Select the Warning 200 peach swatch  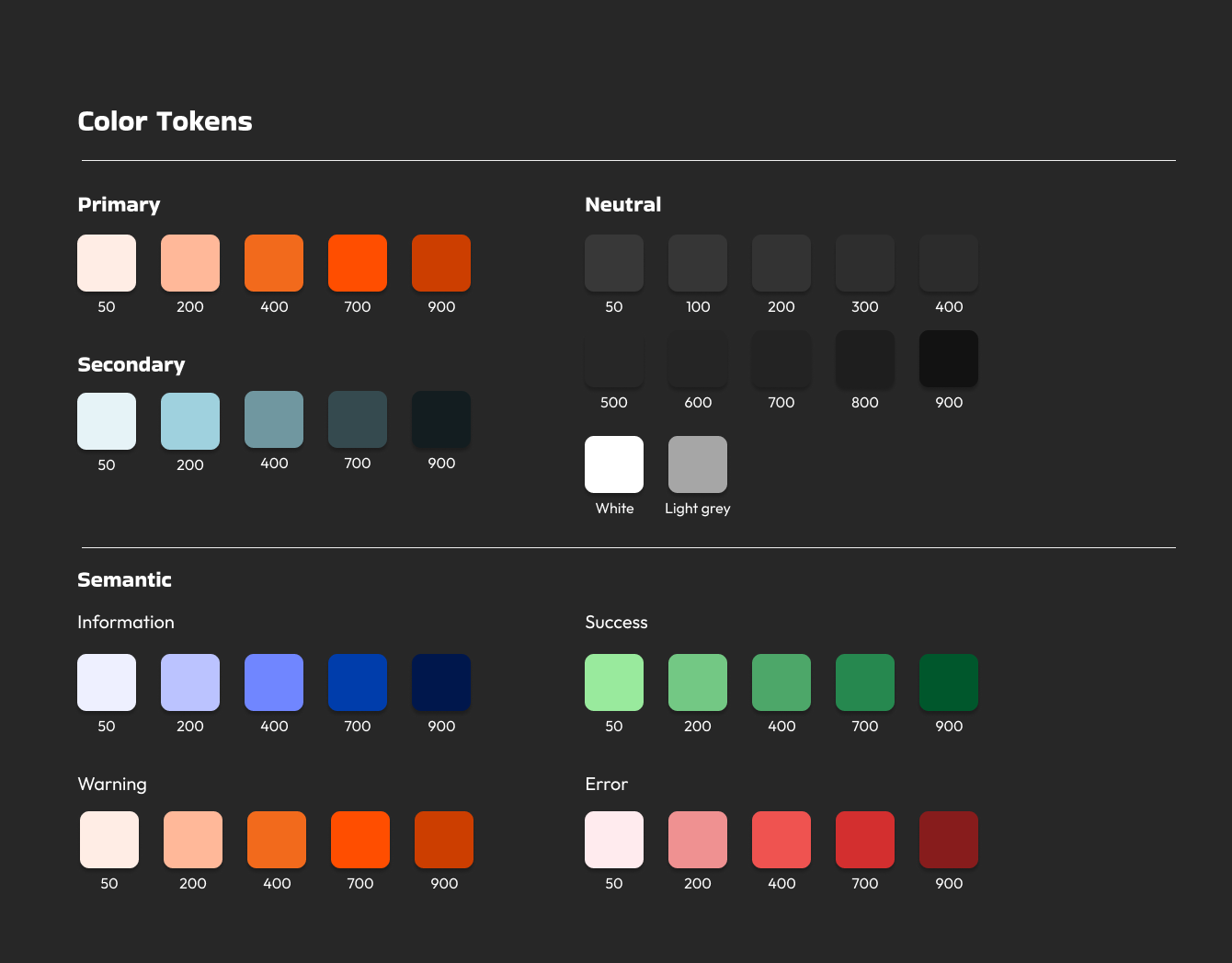click(x=193, y=840)
